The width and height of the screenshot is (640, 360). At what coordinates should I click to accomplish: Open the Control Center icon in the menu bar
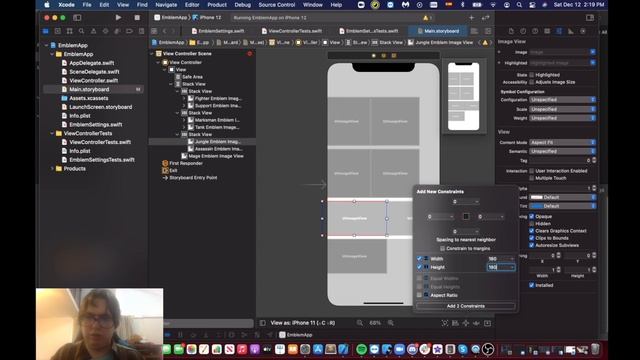pos(532,5)
